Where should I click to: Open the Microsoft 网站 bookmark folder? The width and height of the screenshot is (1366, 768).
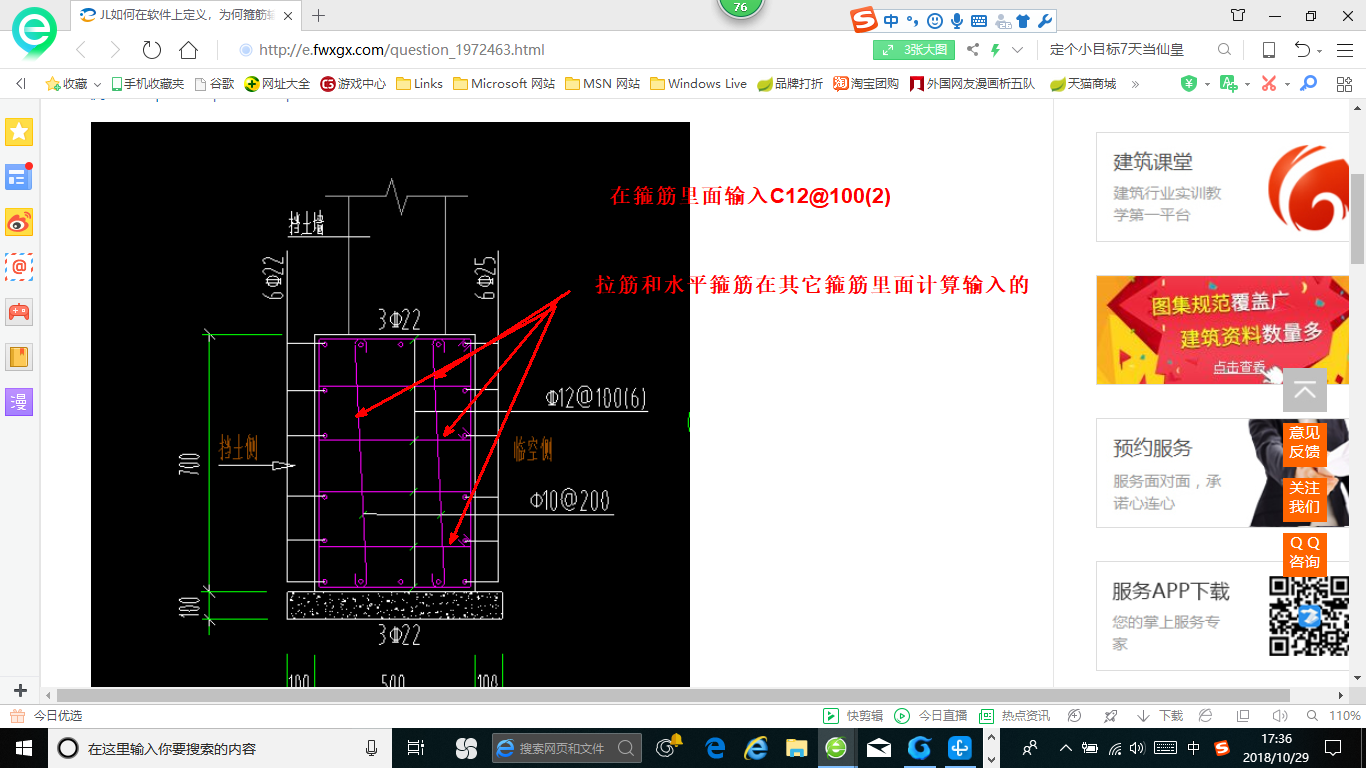[504, 84]
